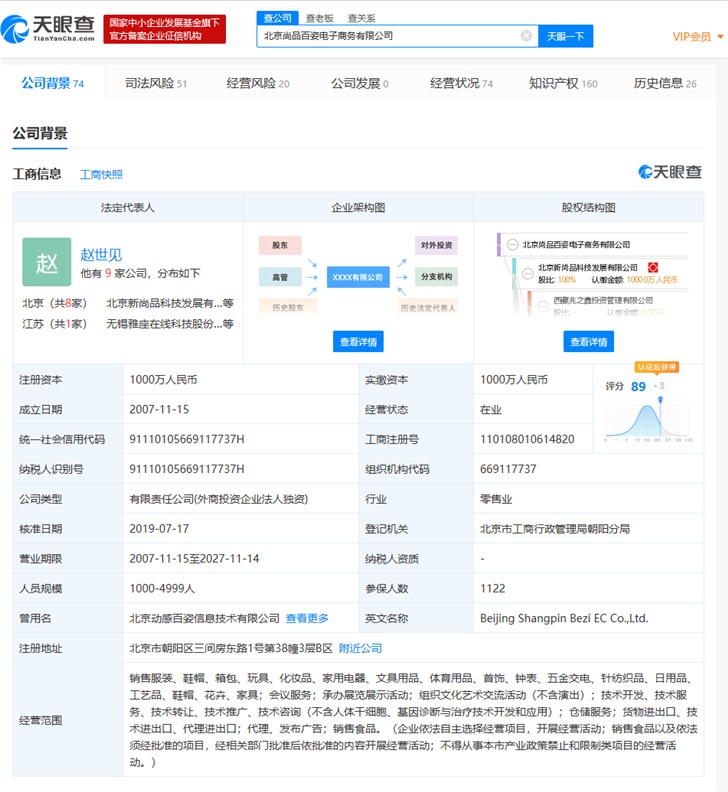Click 查看更多 next to former name
This screenshot has height=792, width=728.
(307, 619)
